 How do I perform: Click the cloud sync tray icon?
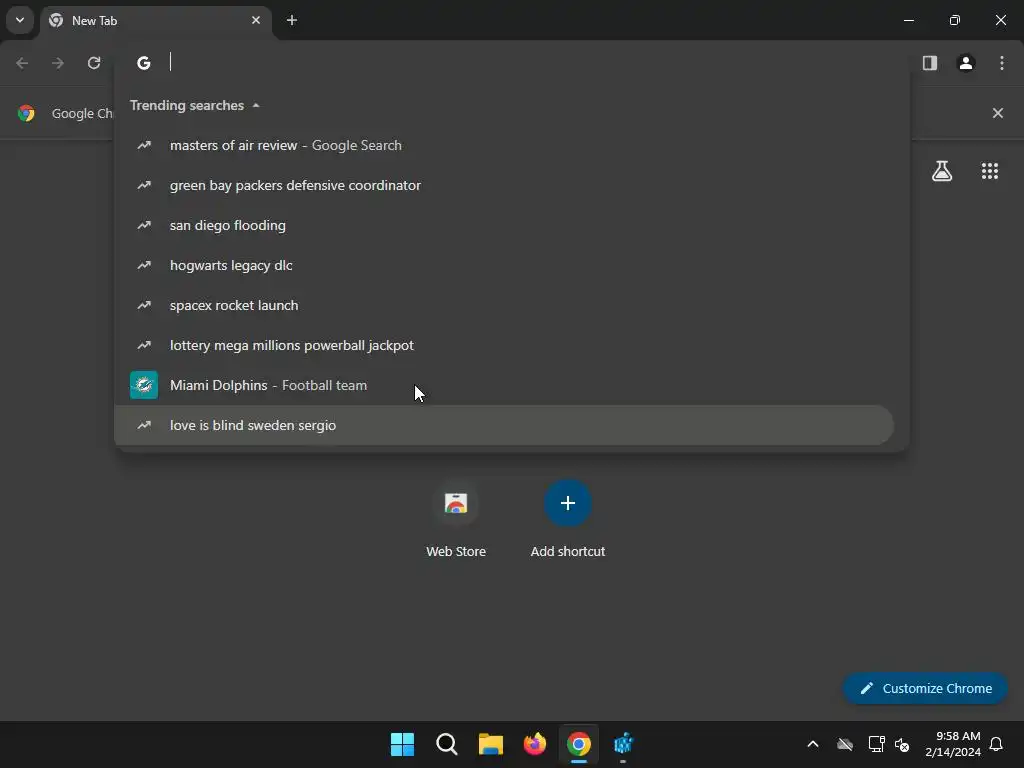pyautogui.click(x=845, y=744)
